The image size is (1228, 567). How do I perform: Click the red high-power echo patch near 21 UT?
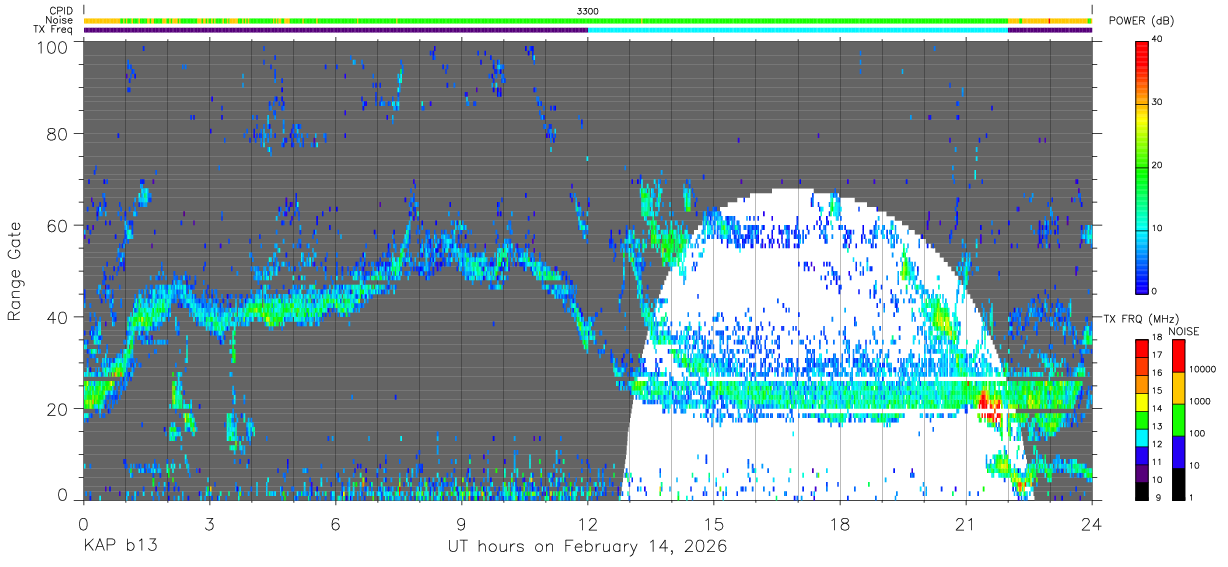tap(988, 404)
